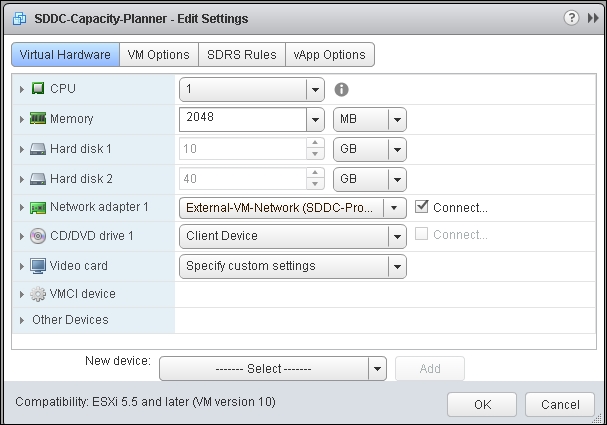Toggle the CD/DVD drive 1 Connect checkbox
Viewport: 607px width, 425px height.
[x=421, y=234]
